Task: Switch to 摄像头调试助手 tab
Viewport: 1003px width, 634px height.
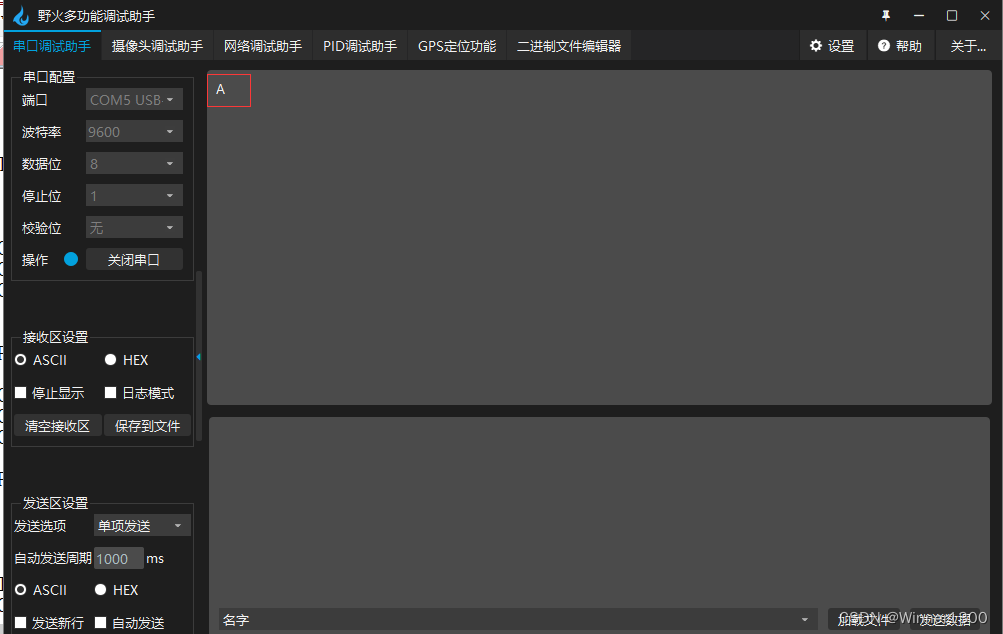Action: pos(157,46)
